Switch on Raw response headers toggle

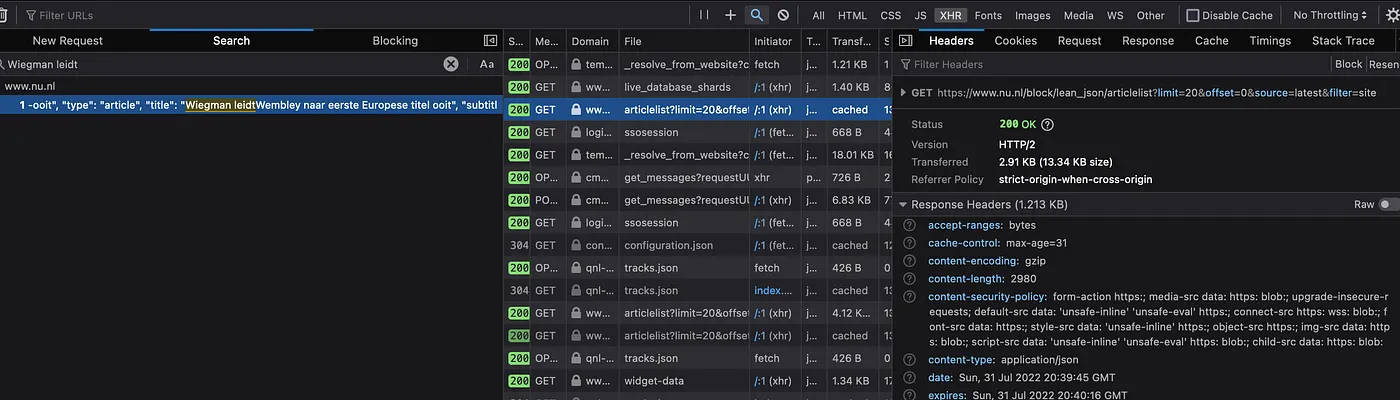[x=1388, y=204]
